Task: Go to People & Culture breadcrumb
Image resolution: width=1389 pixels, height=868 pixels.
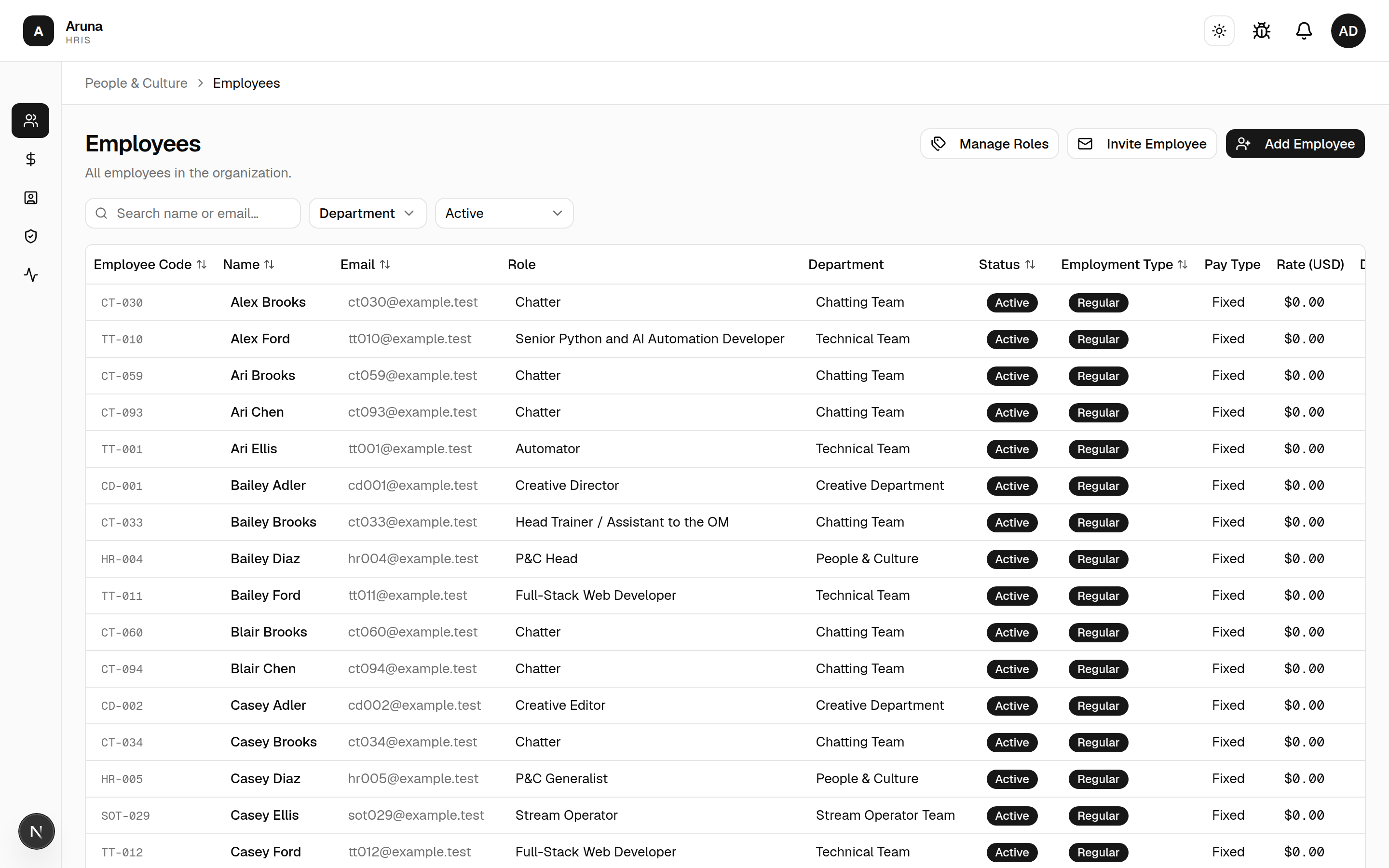Action: click(136, 83)
